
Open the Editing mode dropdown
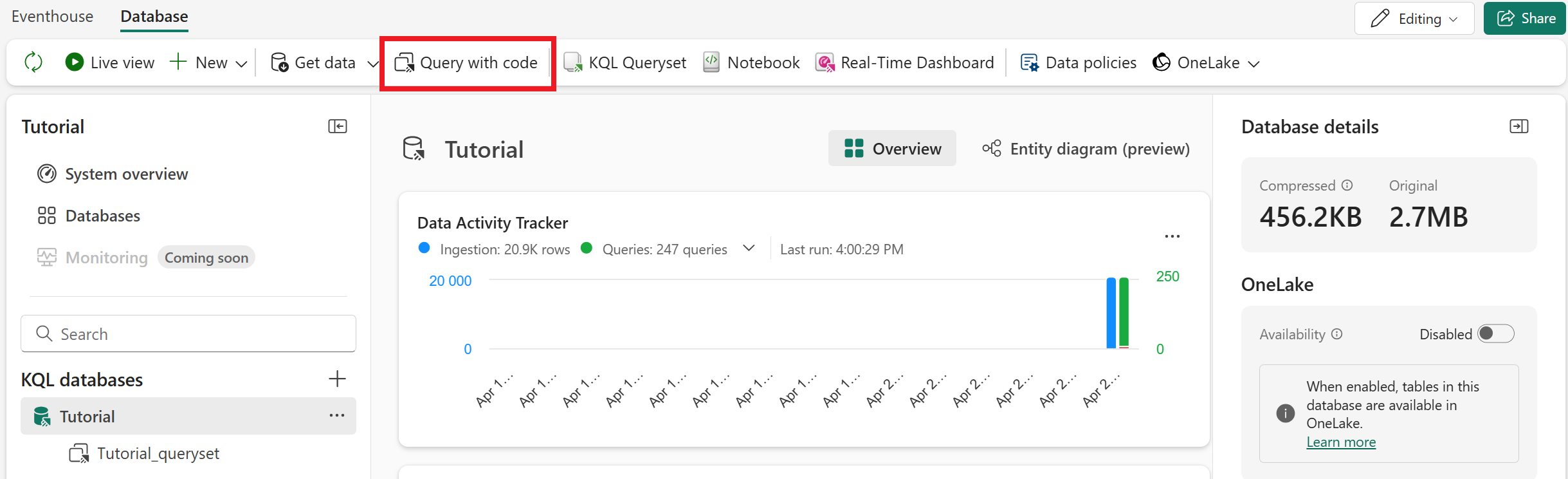click(1414, 18)
